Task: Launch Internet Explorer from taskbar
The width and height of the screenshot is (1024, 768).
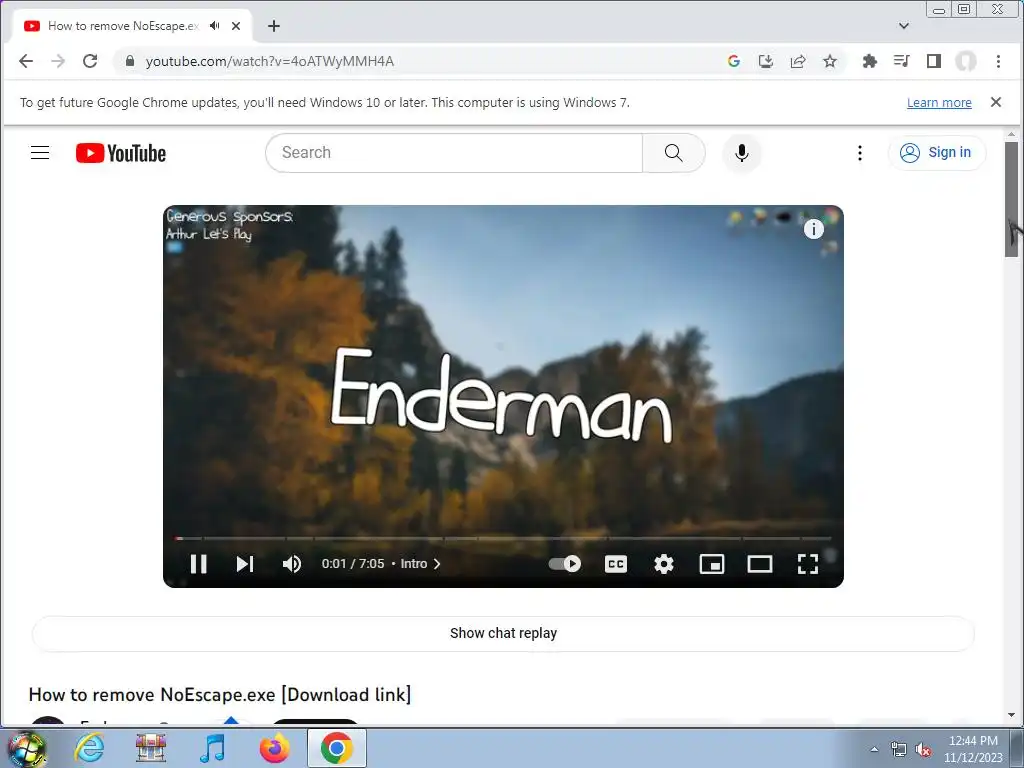Action: click(89, 748)
